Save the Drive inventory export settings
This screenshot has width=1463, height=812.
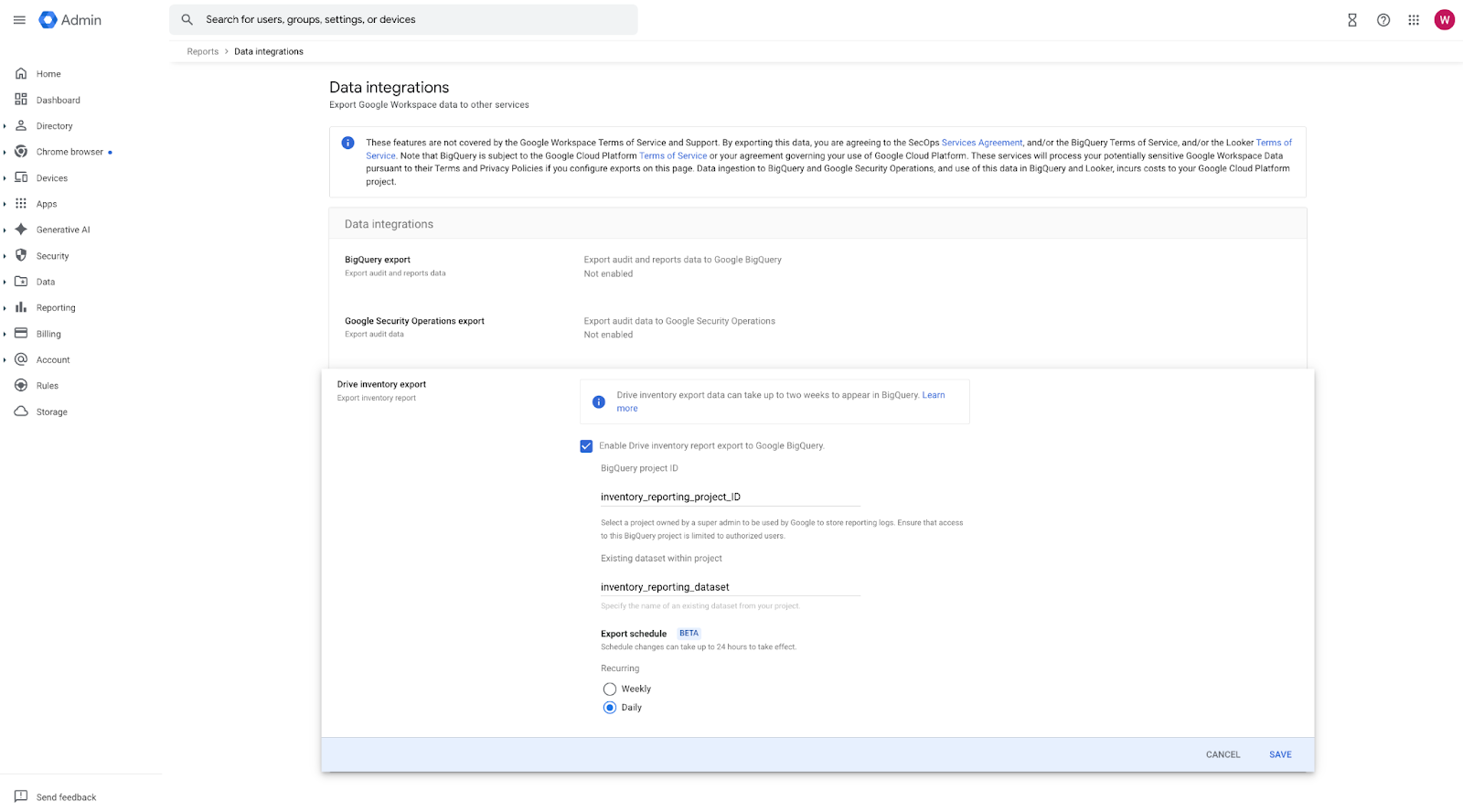pyautogui.click(x=1280, y=755)
